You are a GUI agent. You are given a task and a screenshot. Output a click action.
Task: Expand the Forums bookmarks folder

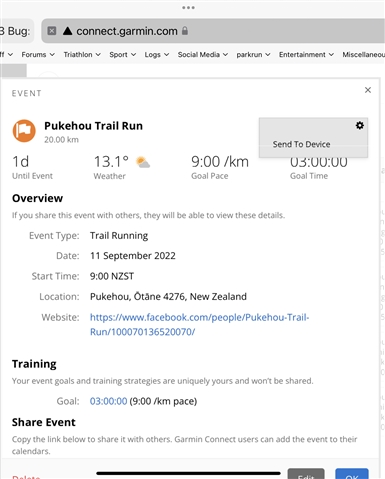(x=38, y=54)
